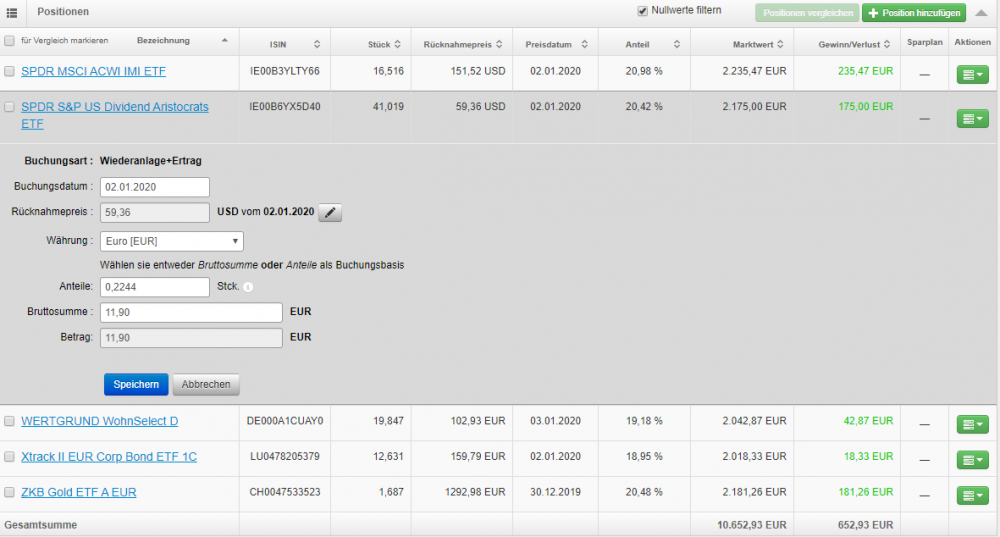Check the SPDR S&P US Dividend Aristocrats checkbox
Screen dimensions: 1000x537
click(x=9, y=107)
